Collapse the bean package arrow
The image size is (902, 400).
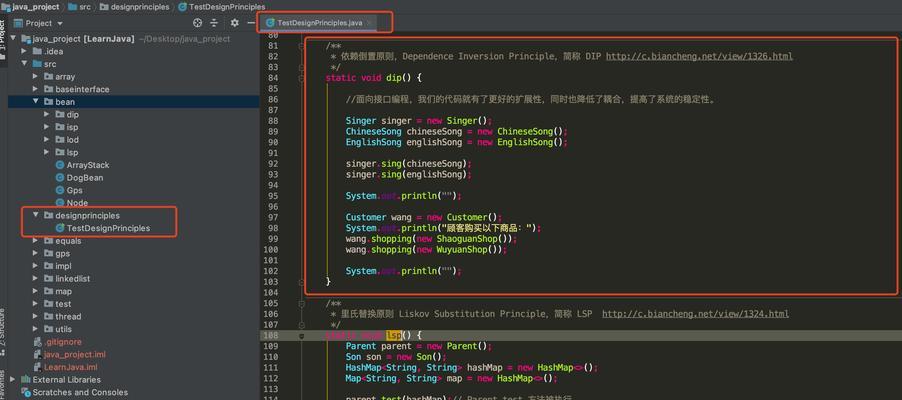point(36,102)
